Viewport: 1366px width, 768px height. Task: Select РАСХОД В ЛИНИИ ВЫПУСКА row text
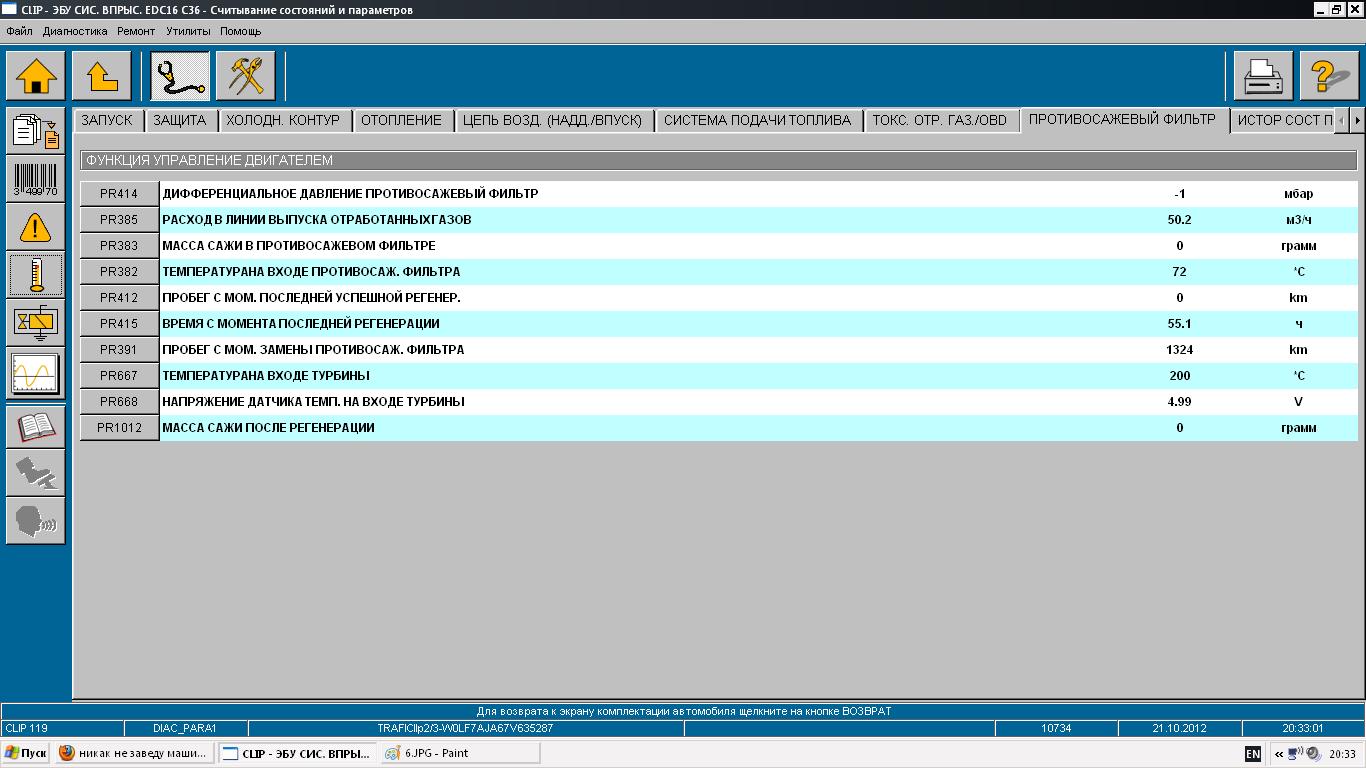[x=317, y=220]
